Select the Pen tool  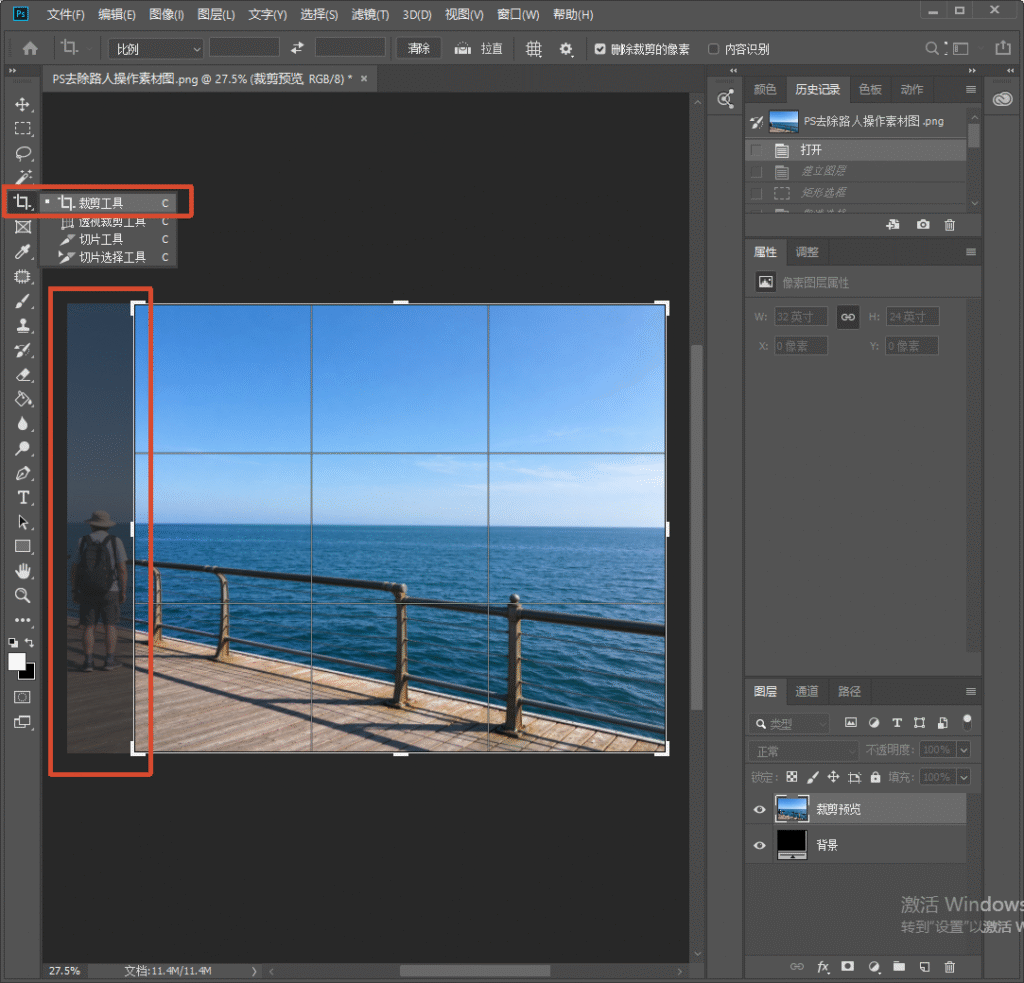pos(23,474)
